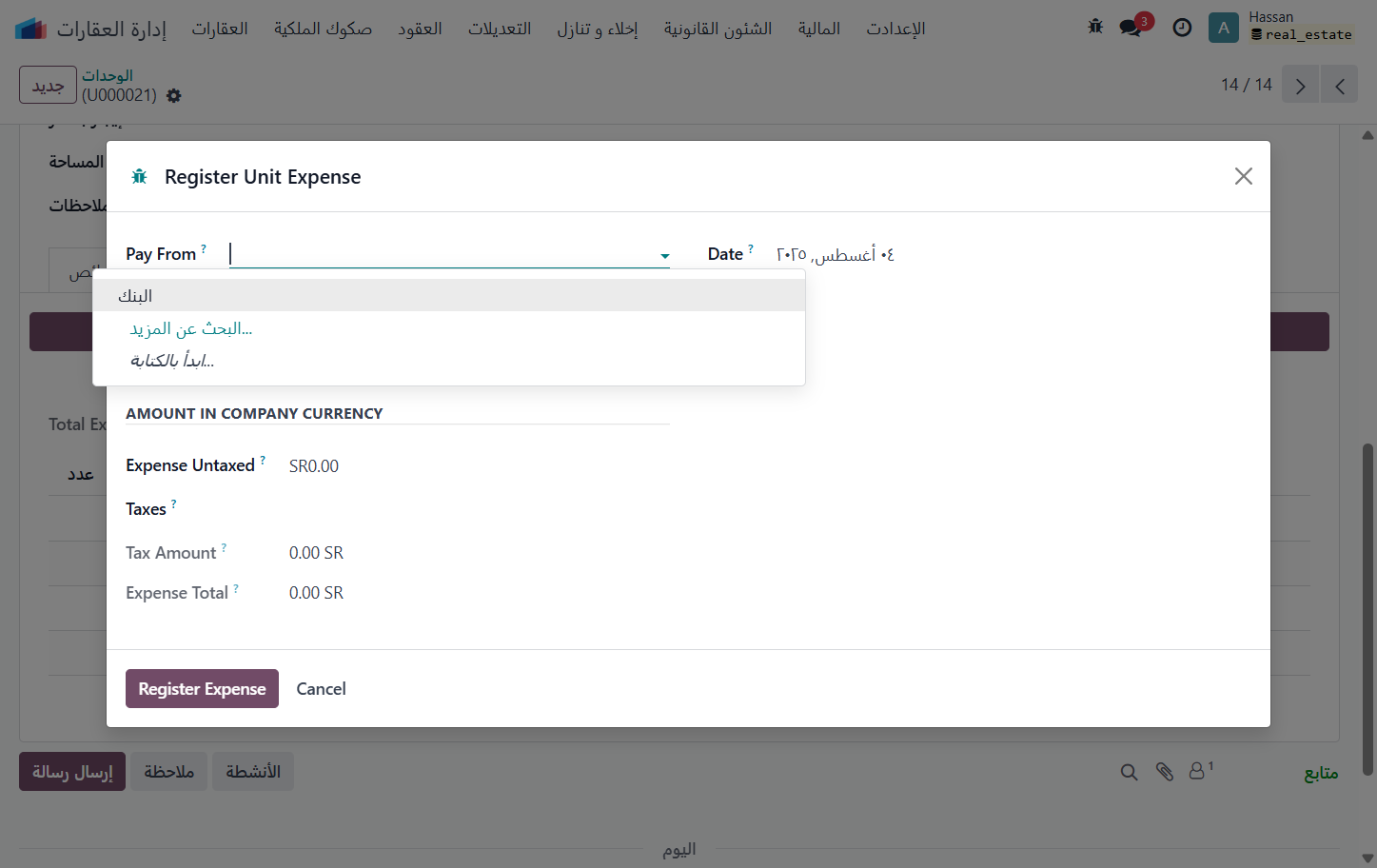Screen dimensions: 1377x868
Task: Close the Register Unit Expense dialog
Action: tap(1243, 176)
